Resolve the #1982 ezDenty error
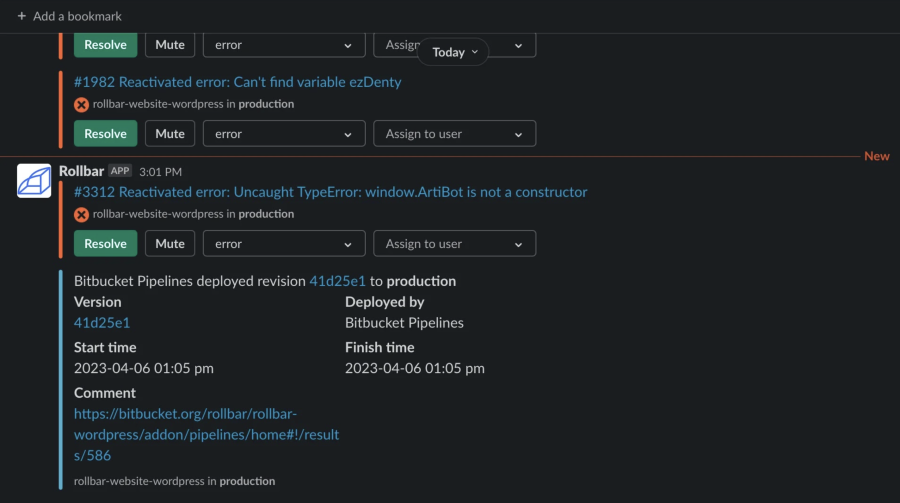This screenshot has width=900, height=503. (106, 133)
